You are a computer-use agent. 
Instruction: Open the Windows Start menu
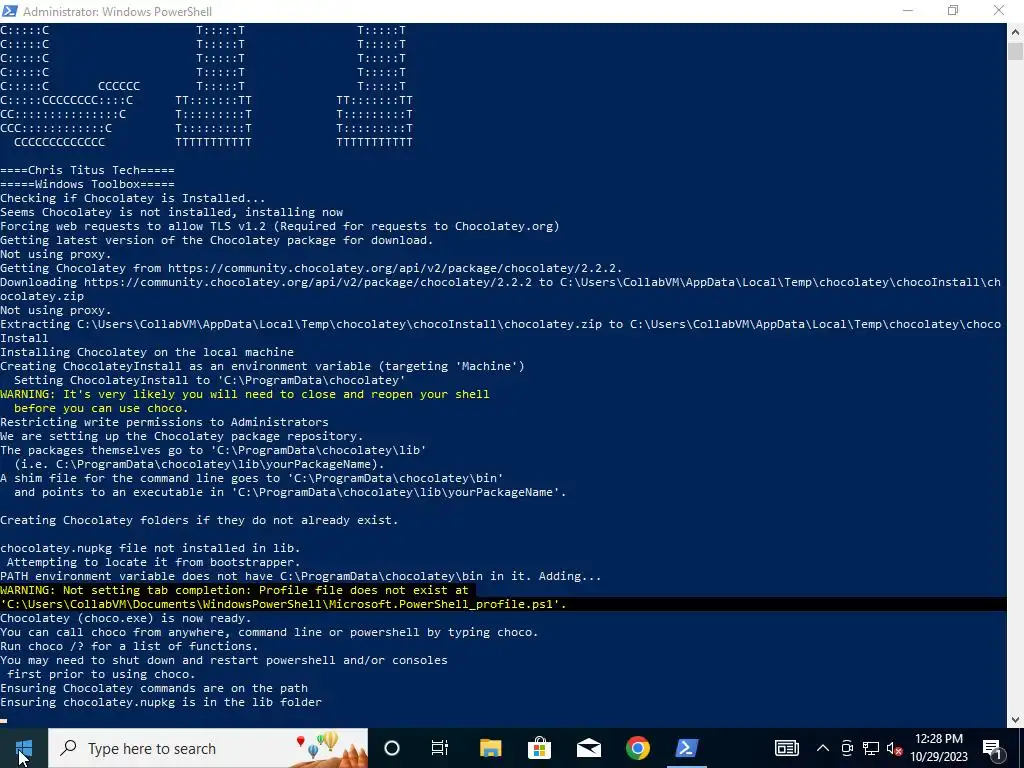(24, 748)
